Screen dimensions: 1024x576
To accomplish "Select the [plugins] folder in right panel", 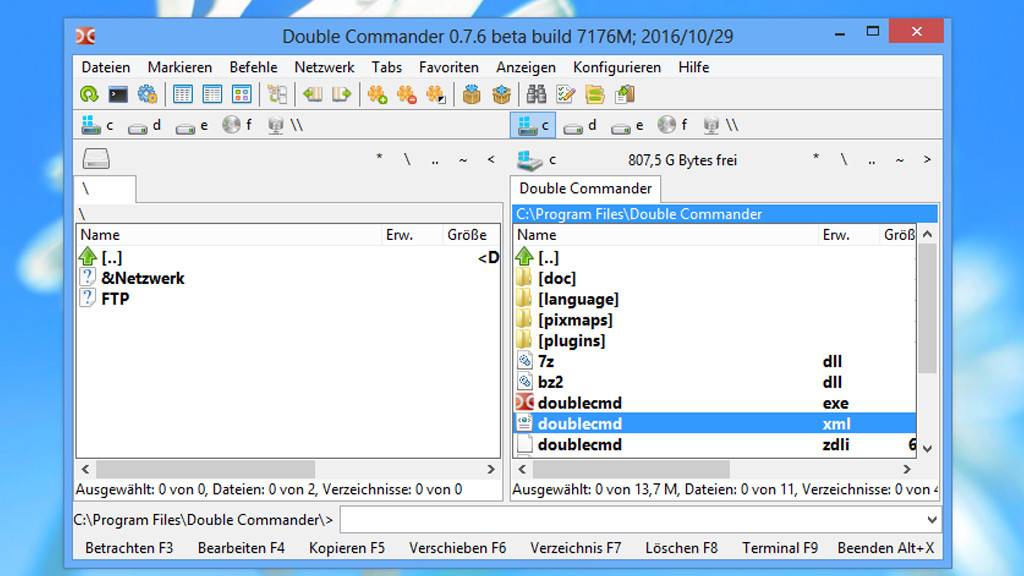I will click(571, 341).
